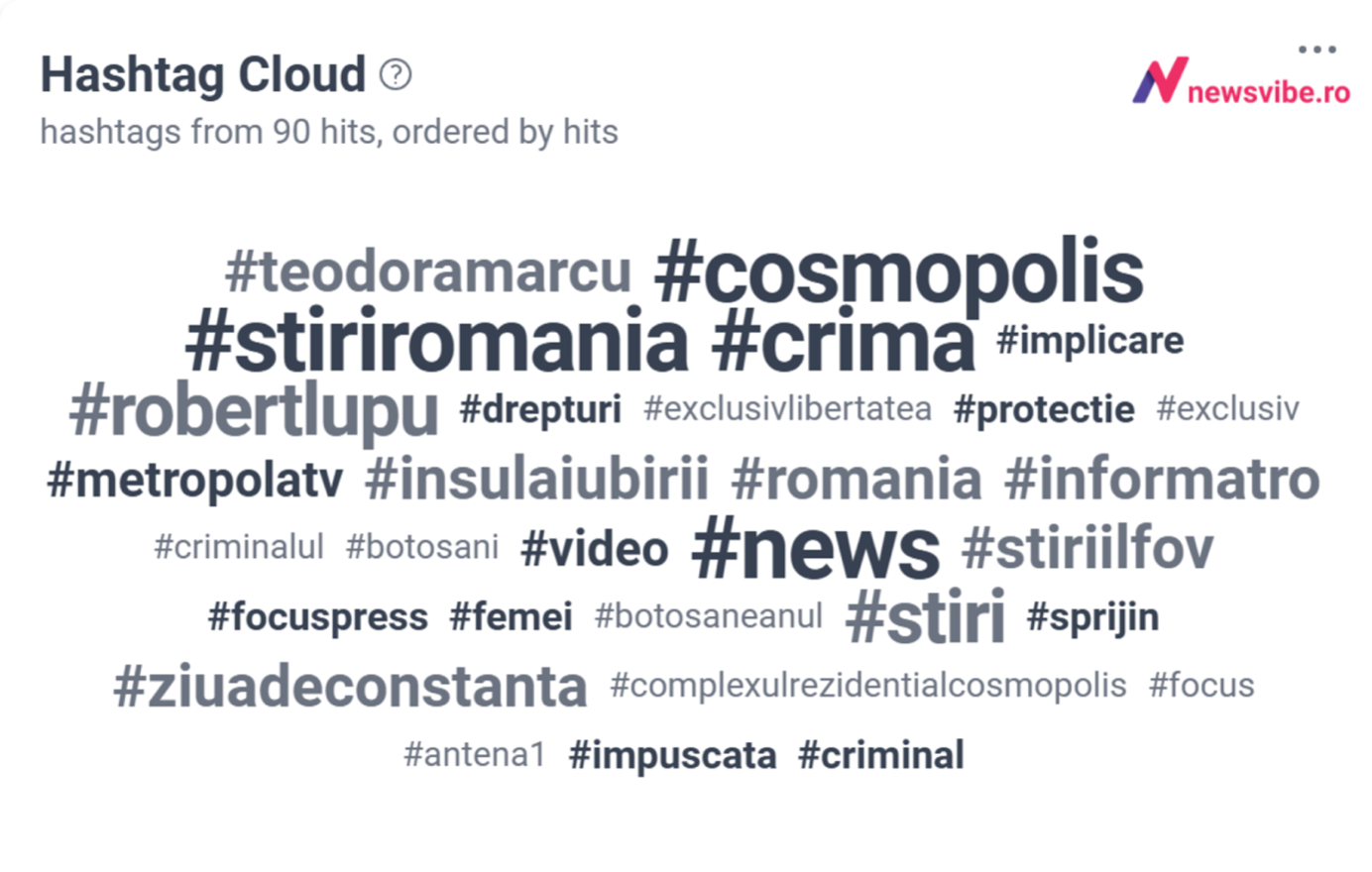The width and height of the screenshot is (1372, 872).
Task: Click the #robertlupu hashtag
Action: click(x=254, y=411)
